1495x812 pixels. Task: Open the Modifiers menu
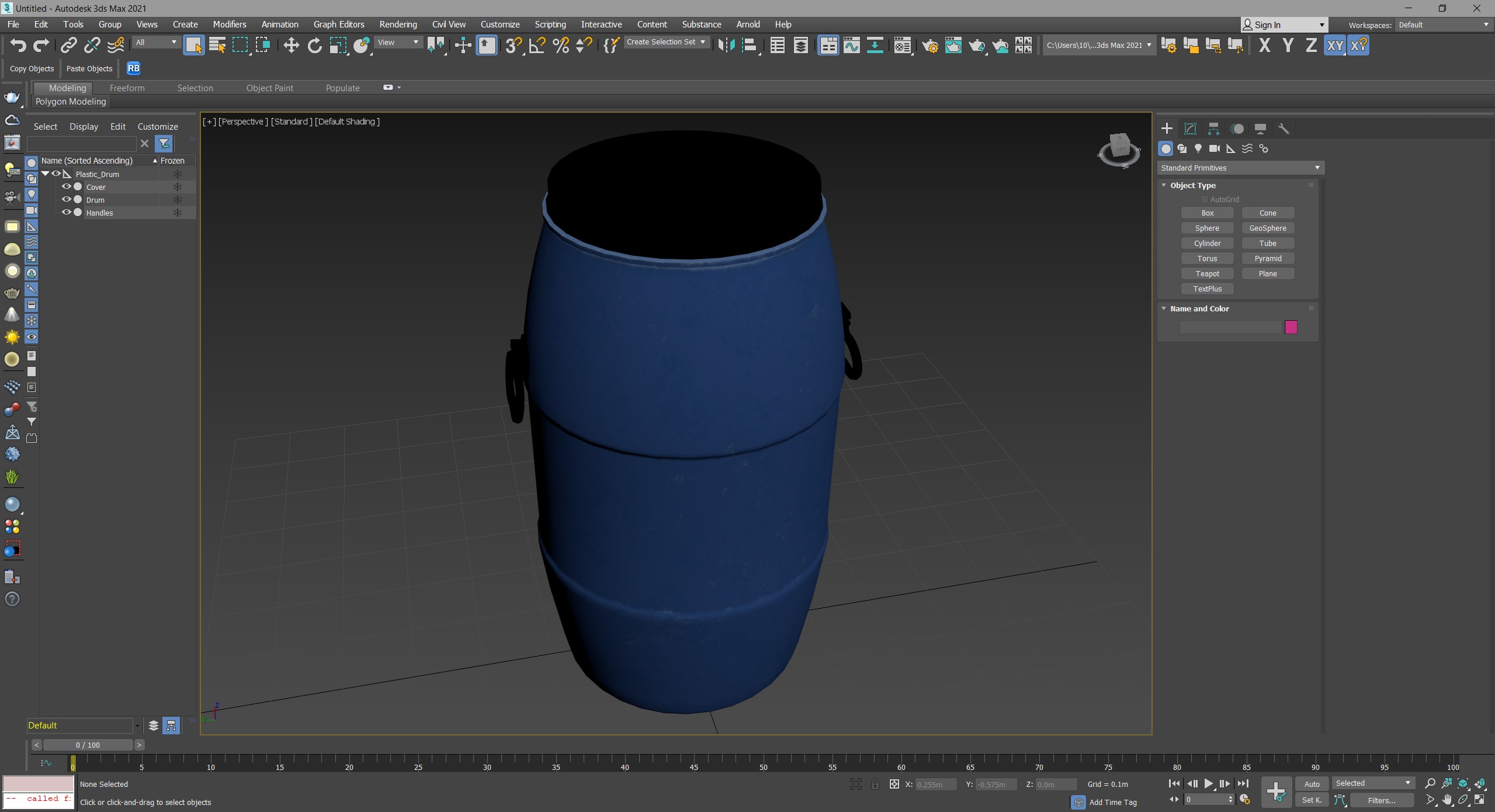point(230,25)
